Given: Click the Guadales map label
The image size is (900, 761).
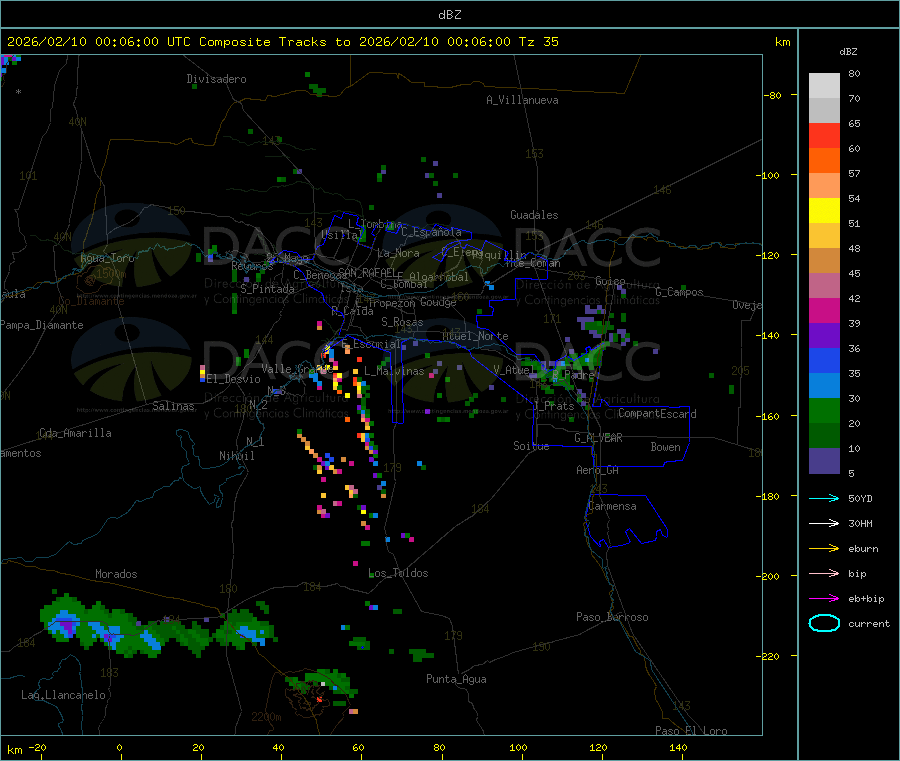Looking at the screenshot, I should point(534,215).
